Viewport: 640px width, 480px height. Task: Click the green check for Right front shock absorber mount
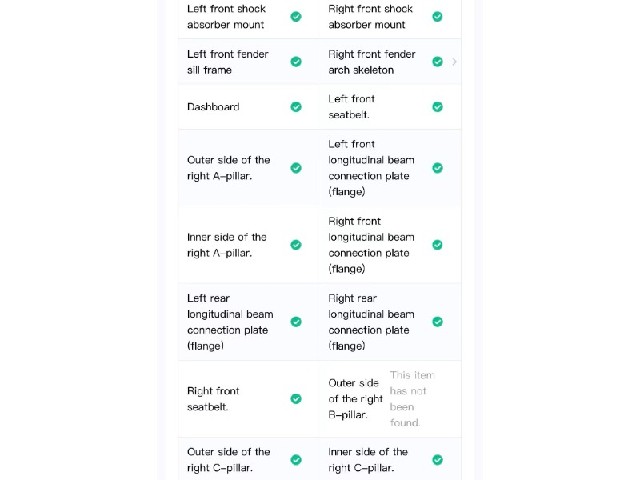point(437,17)
